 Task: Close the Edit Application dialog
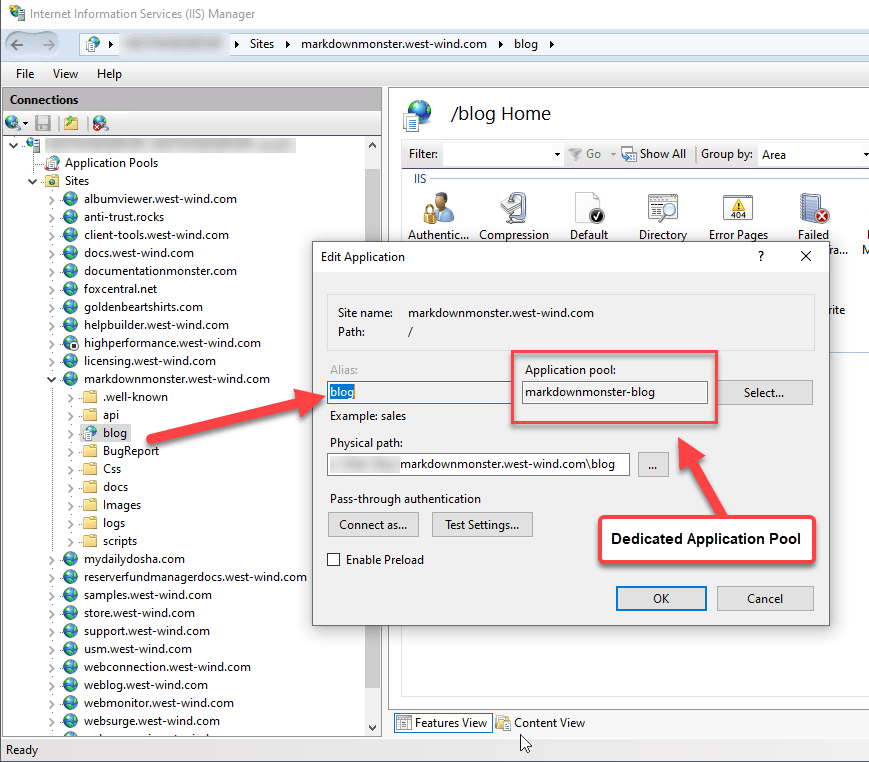806,256
